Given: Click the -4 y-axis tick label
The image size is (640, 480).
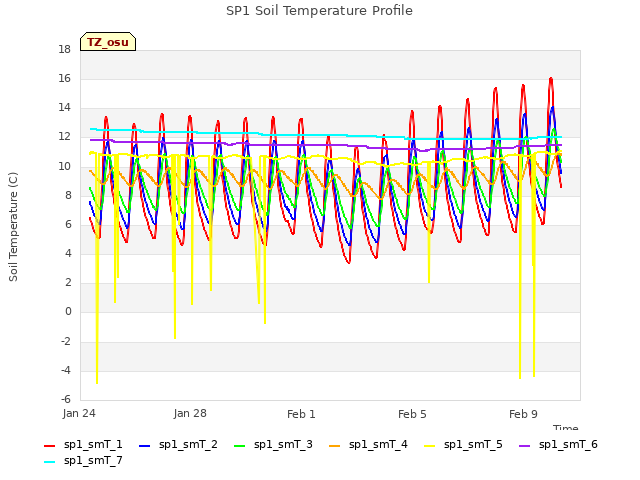Looking at the screenshot, I should [66, 371].
